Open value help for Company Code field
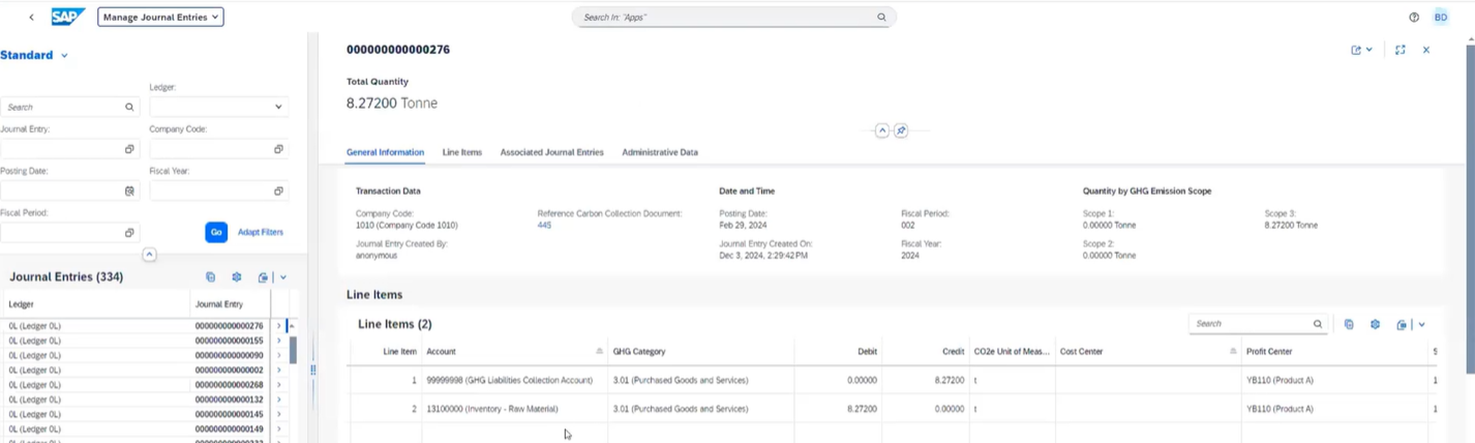Viewport: 1475px width, 443px height. (278, 149)
